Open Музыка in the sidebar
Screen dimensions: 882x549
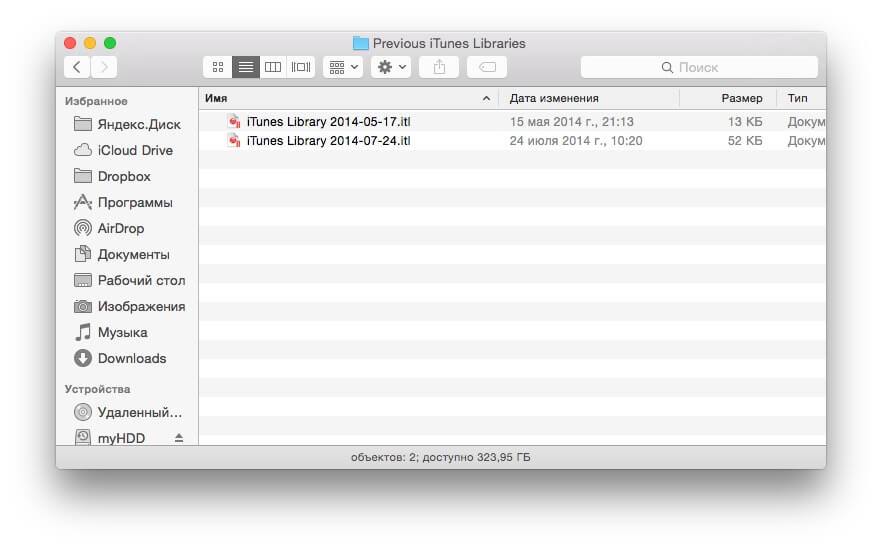point(127,332)
